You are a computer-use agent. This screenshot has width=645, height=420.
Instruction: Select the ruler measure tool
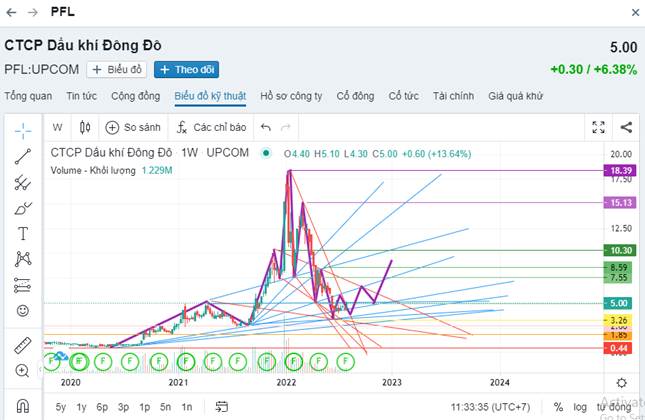[x=22, y=346]
